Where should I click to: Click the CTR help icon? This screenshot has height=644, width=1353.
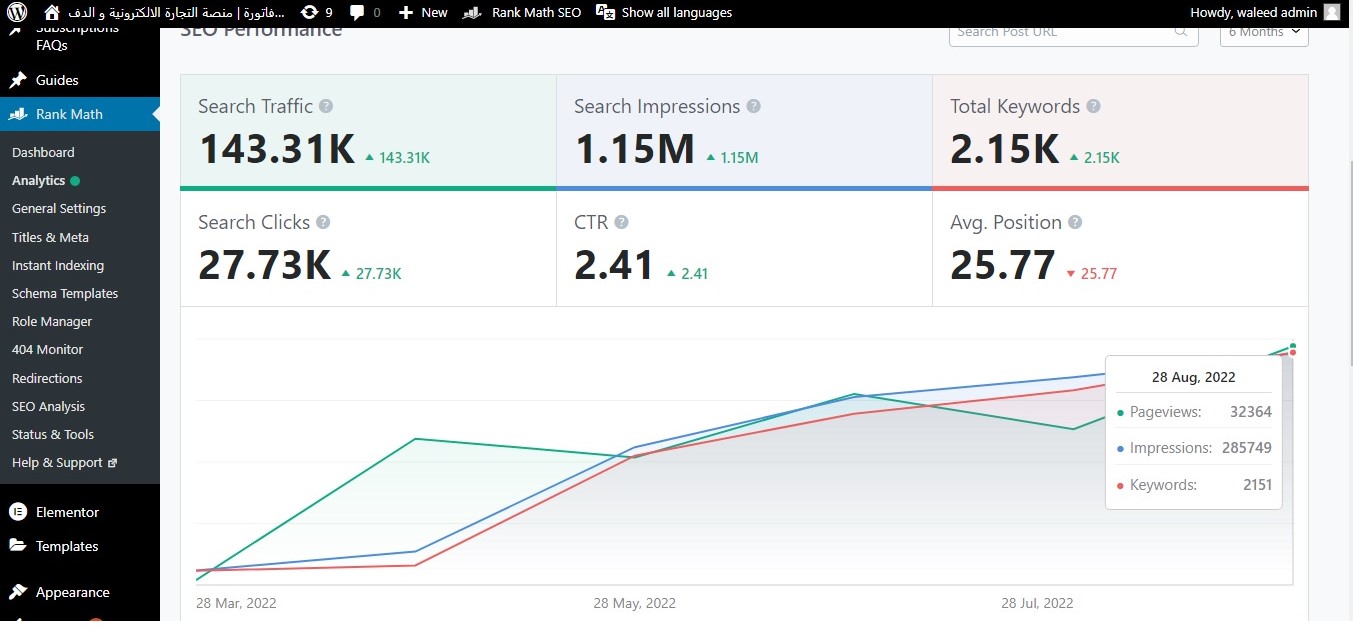[621, 222]
